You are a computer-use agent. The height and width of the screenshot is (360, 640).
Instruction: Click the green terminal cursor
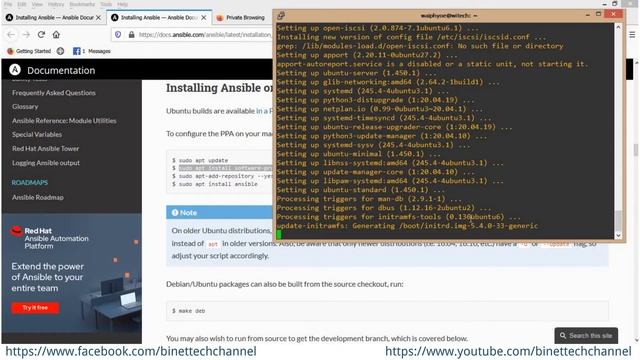click(279, 234)
